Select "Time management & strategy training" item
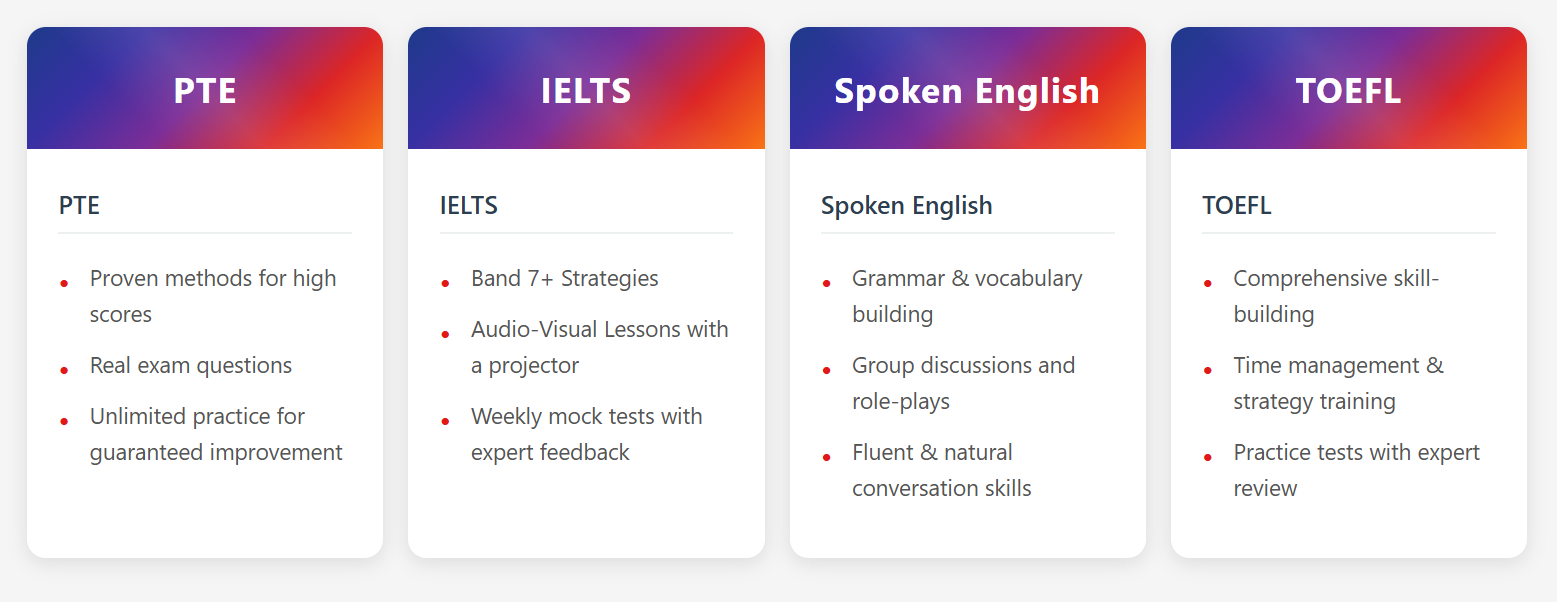 (x=1338, y=383)
